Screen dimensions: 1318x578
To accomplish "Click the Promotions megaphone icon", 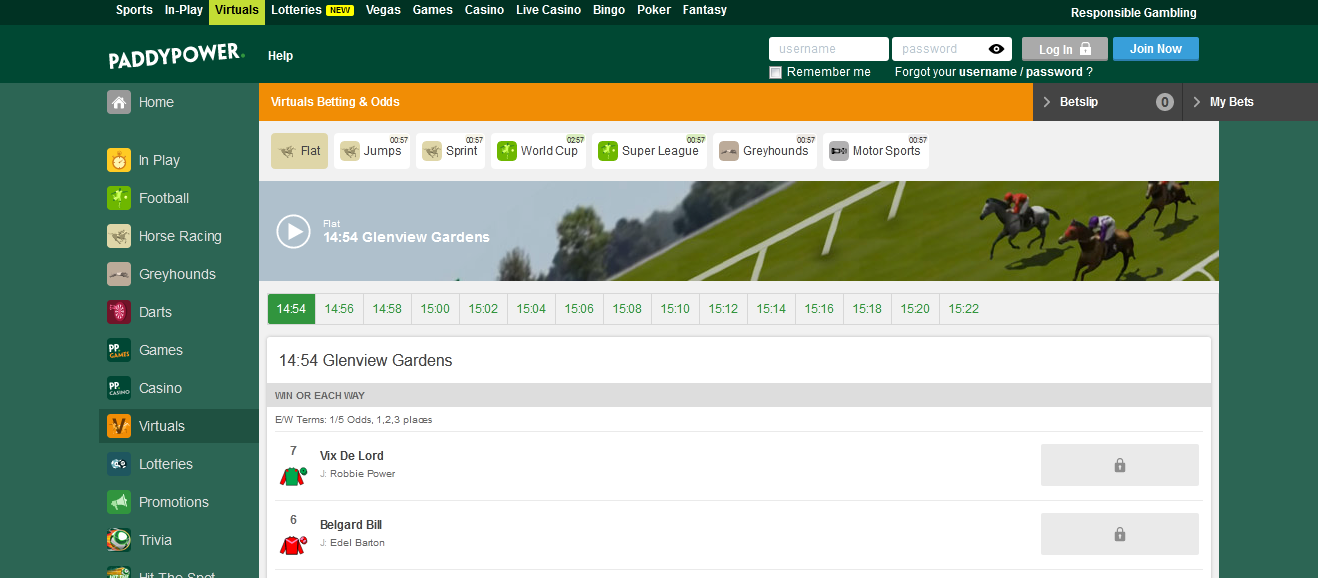I will pos(119,502).
